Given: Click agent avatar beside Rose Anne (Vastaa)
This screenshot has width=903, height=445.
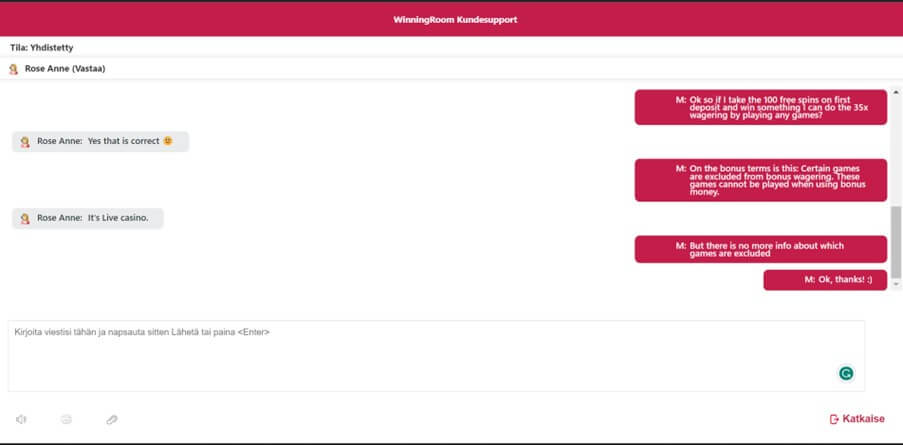Looking at the screenshot, I should pyautogui.click(x=13, y=69).
